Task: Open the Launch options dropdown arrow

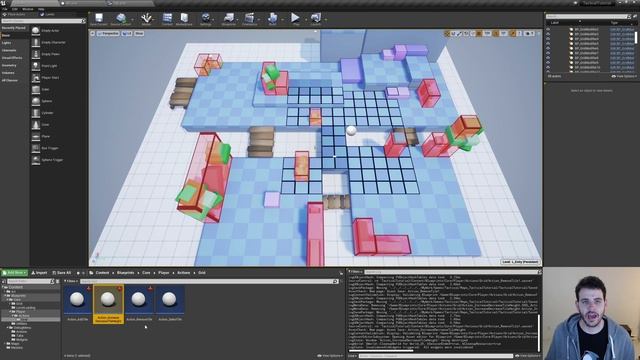Action: tap(325, 19)
